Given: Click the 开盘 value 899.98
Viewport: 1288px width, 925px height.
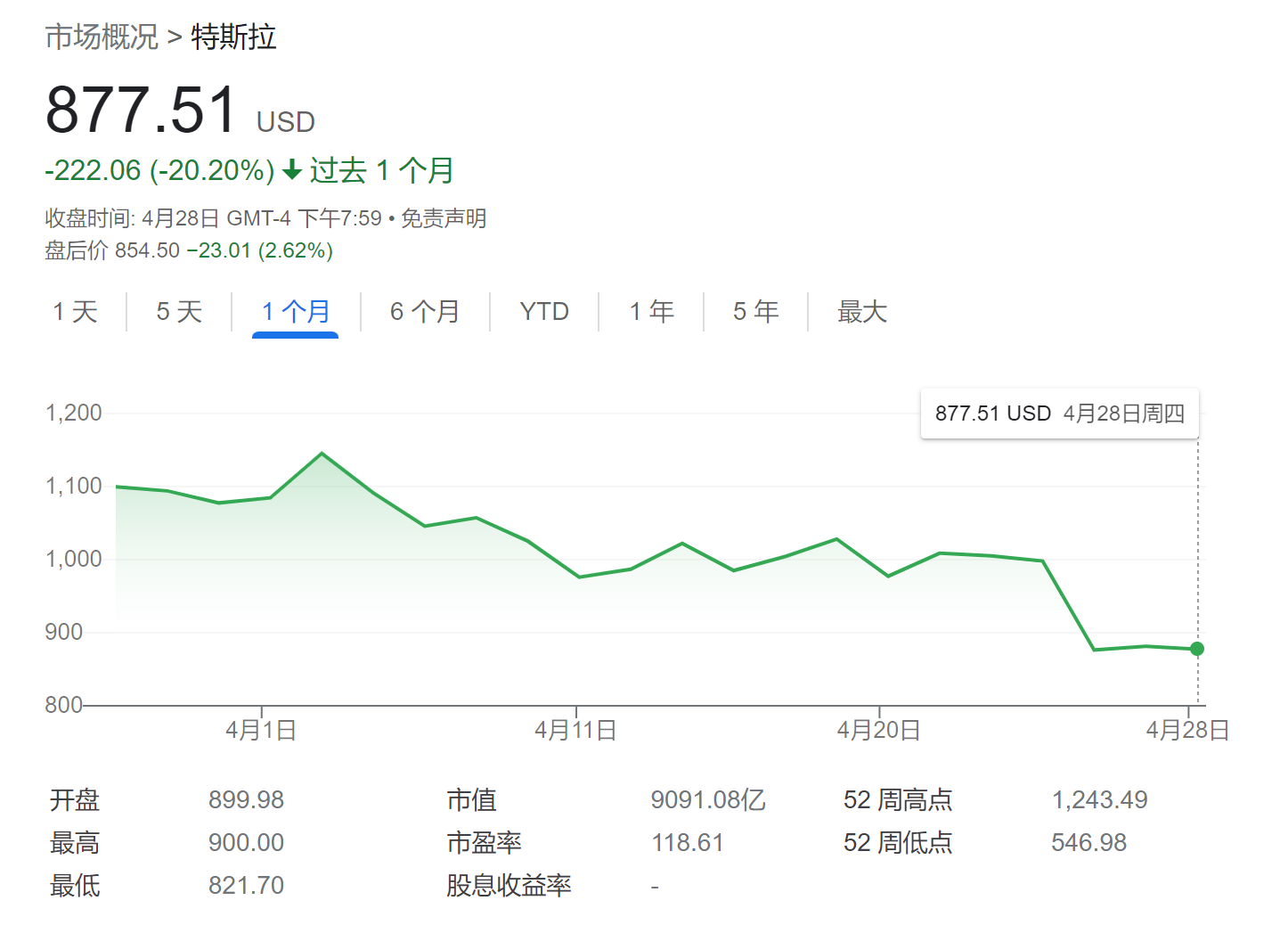Looking at the screenshot, I should [x=246, y=800].
